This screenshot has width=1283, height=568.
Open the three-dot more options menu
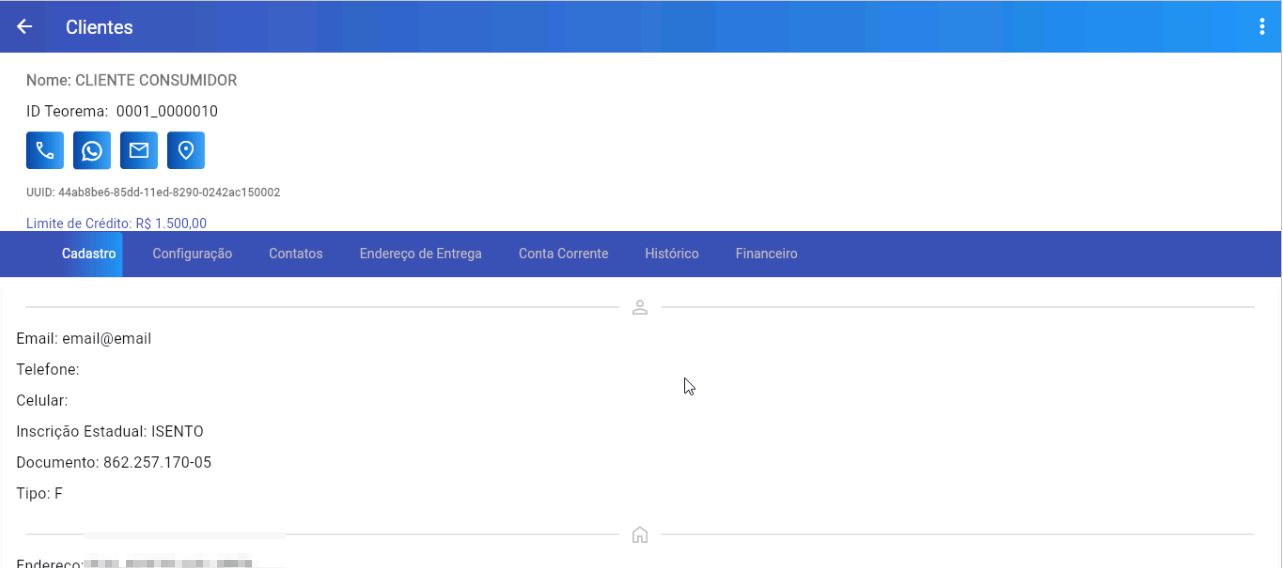1262,27
